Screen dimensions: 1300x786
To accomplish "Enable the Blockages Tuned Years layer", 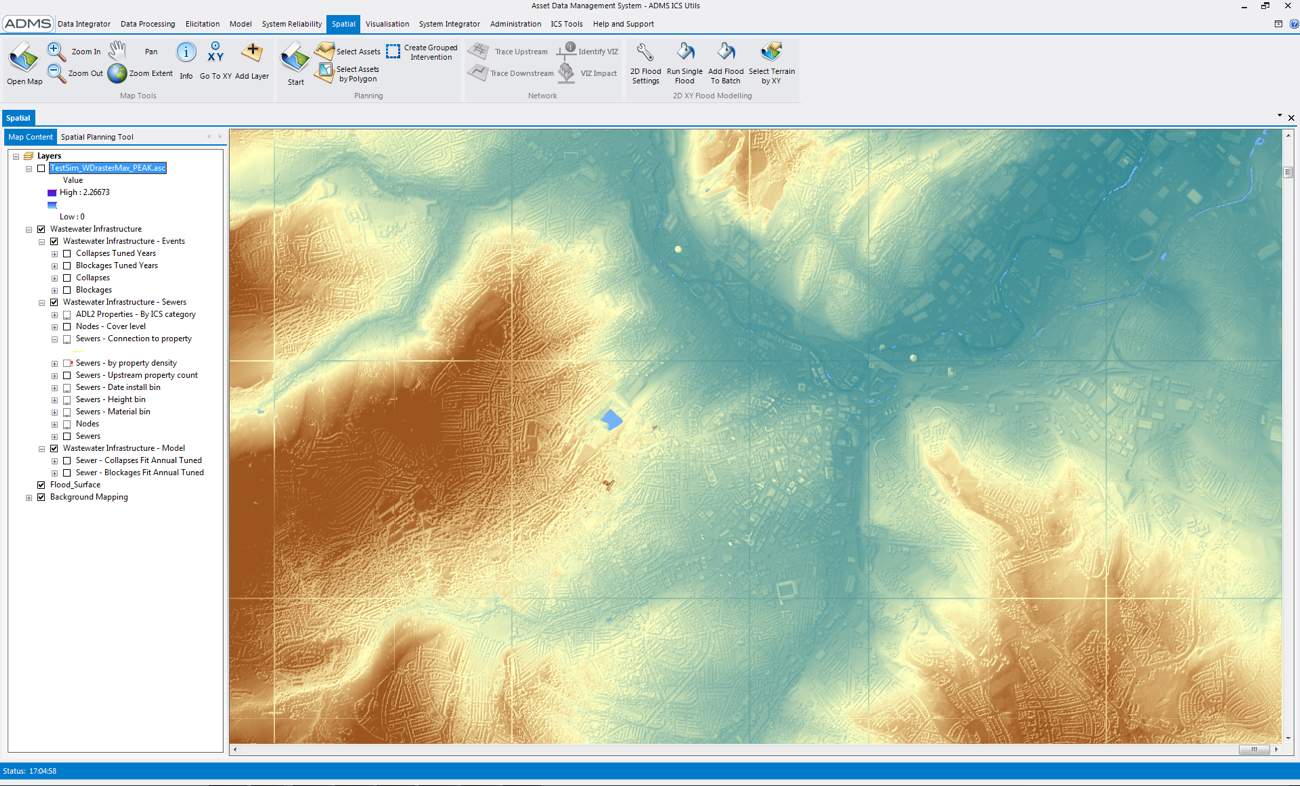I will (x=67, y=266).
